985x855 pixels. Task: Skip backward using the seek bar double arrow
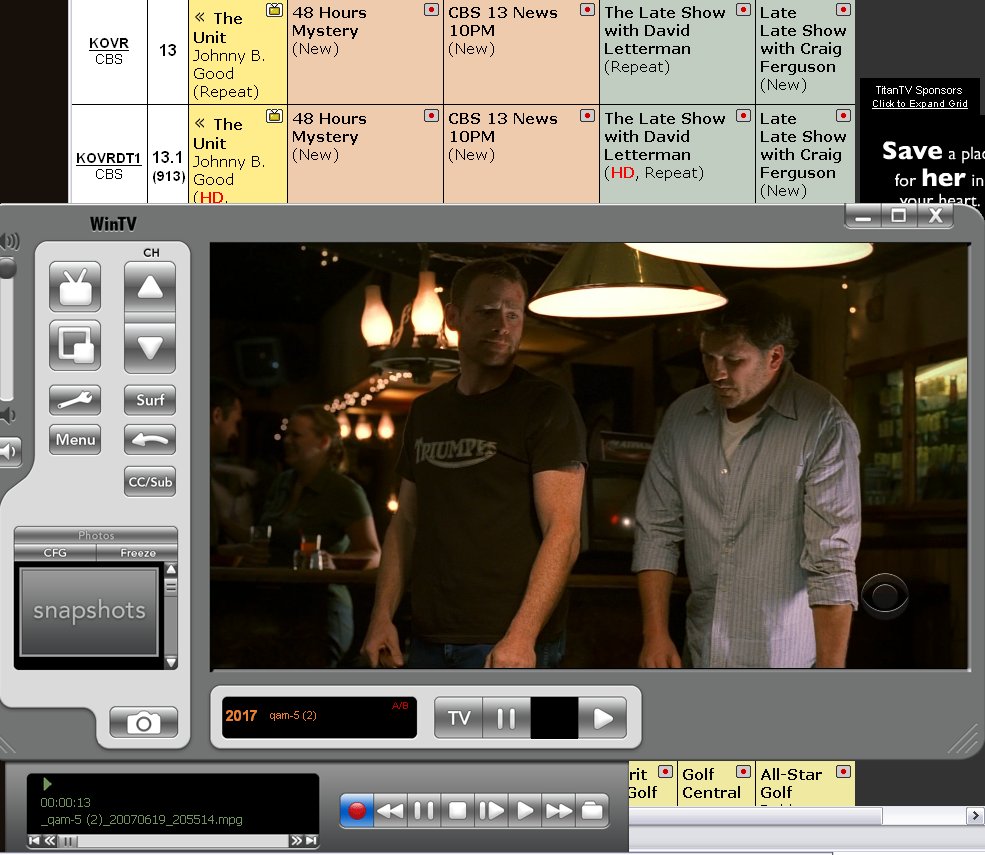[50, 841]
